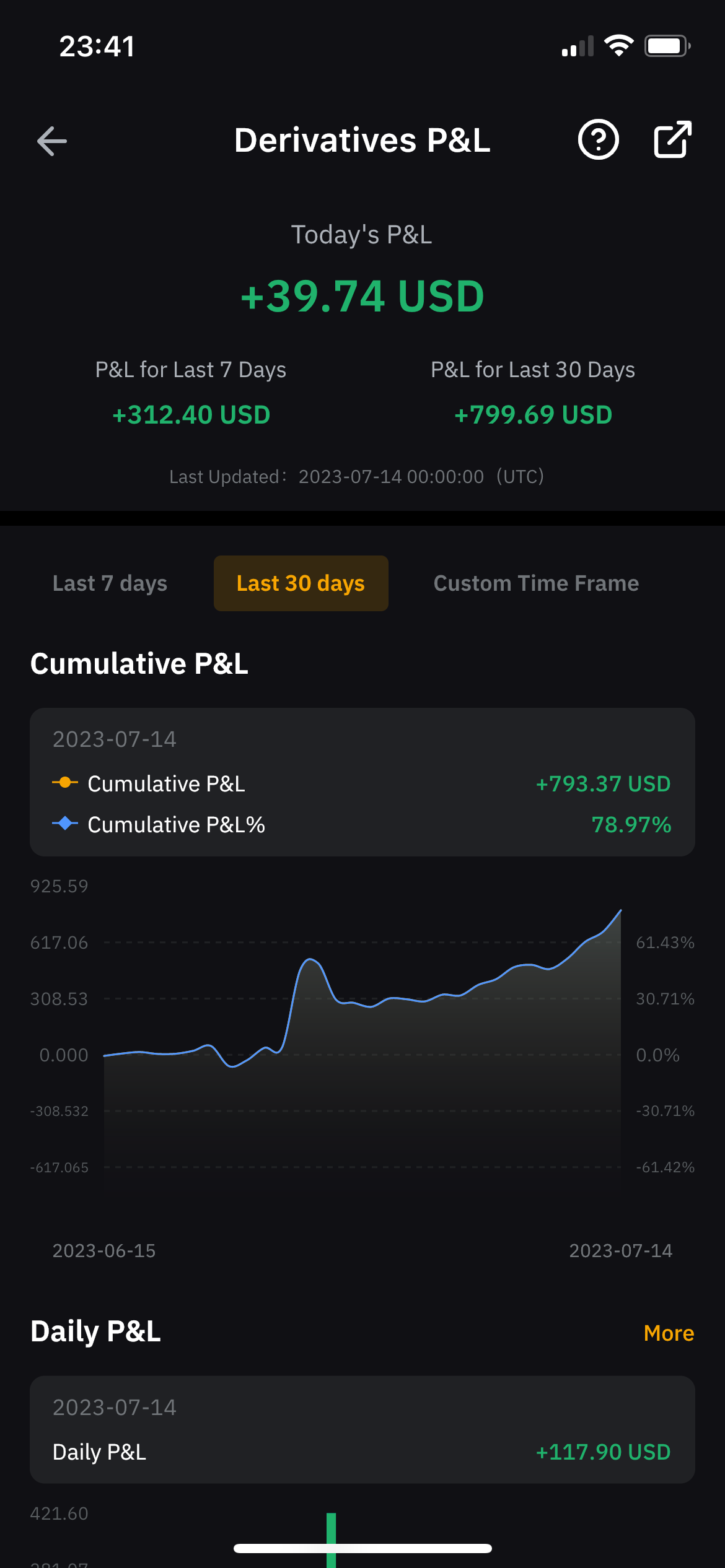Tap the Cumulative P&L +793.37 USD figure
This screenshot has width=725, height=1568.
[603, 784]
